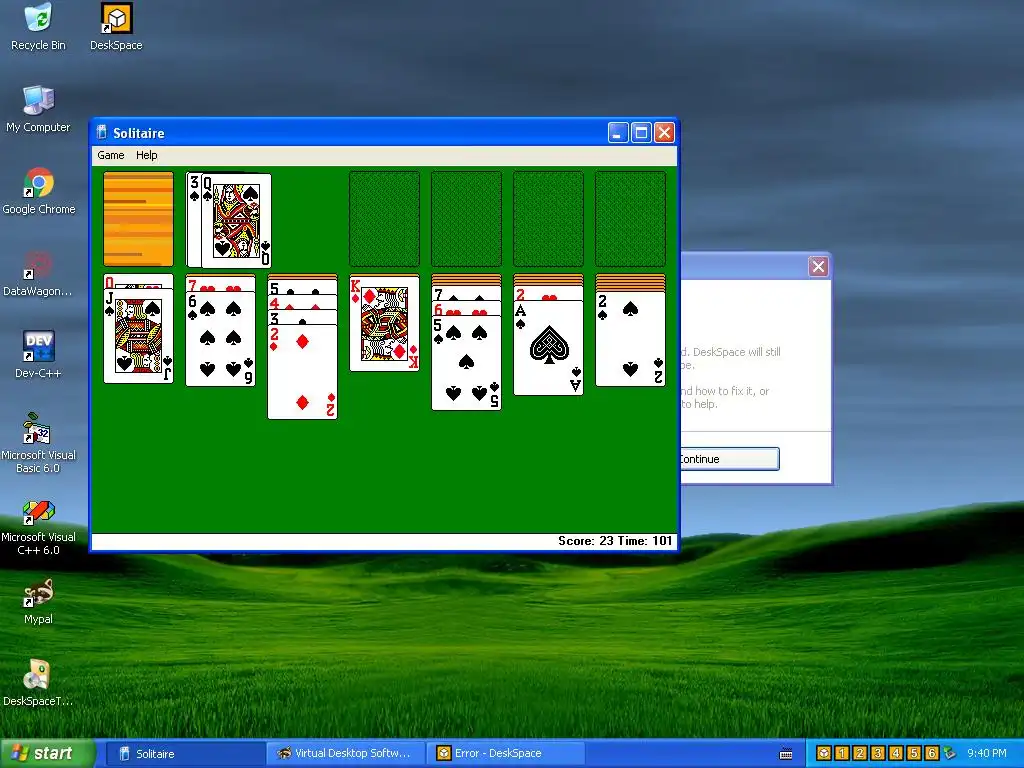This screenshot has height=768, width=1024.
Task: Select the 2 of Diamonds card
Action: pyautogui.click(x=302, y=372)
